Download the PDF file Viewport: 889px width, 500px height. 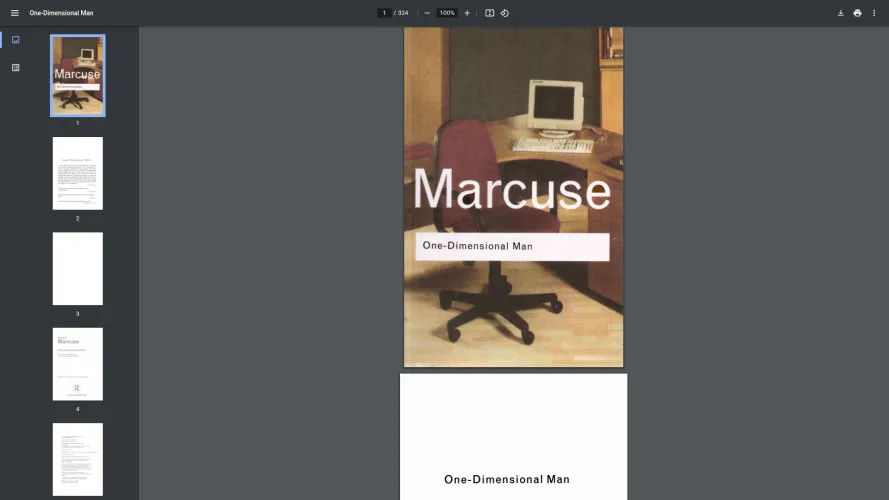coord(841,13)
